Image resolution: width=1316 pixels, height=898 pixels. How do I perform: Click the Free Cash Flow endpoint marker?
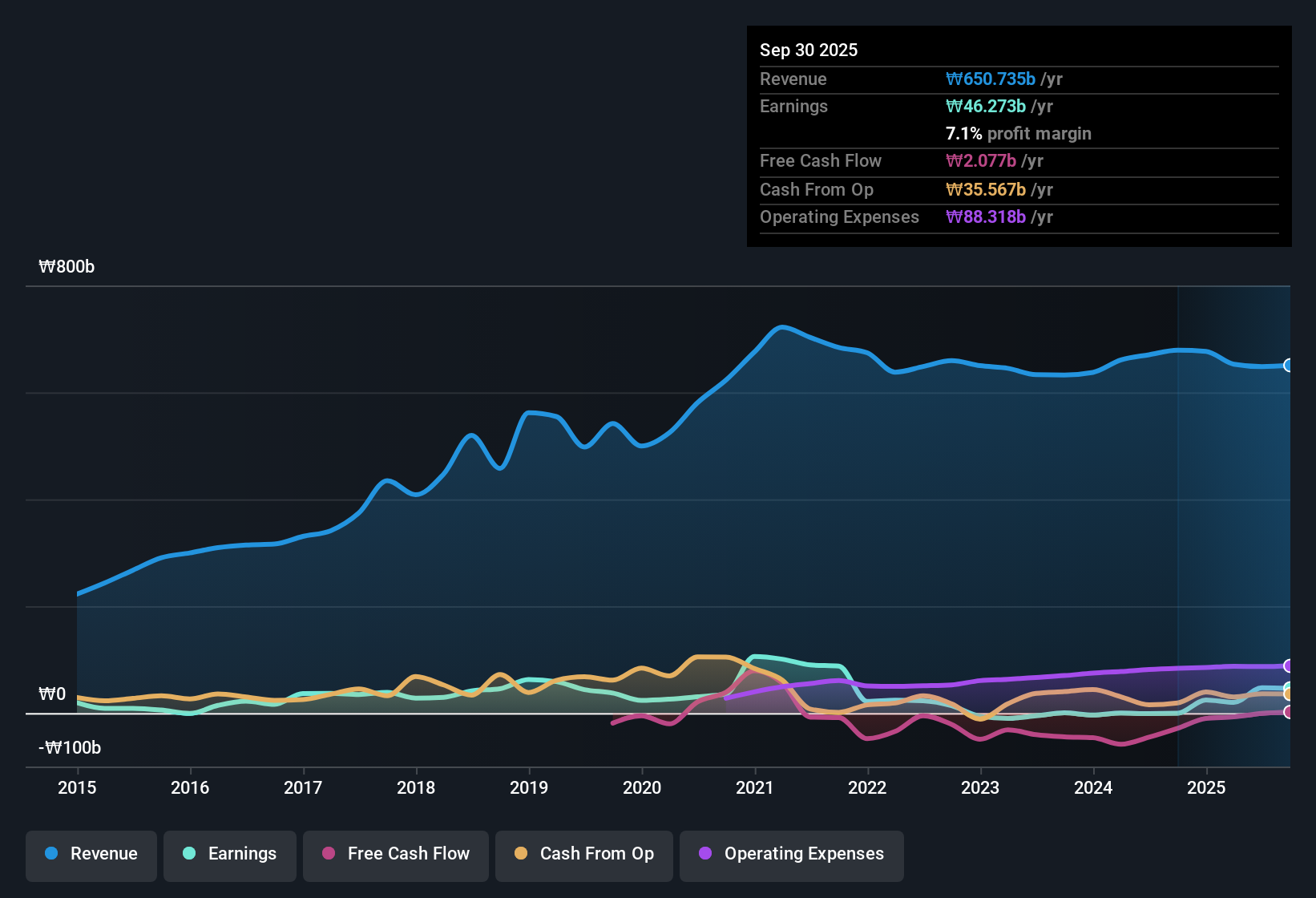point(1288,712)
